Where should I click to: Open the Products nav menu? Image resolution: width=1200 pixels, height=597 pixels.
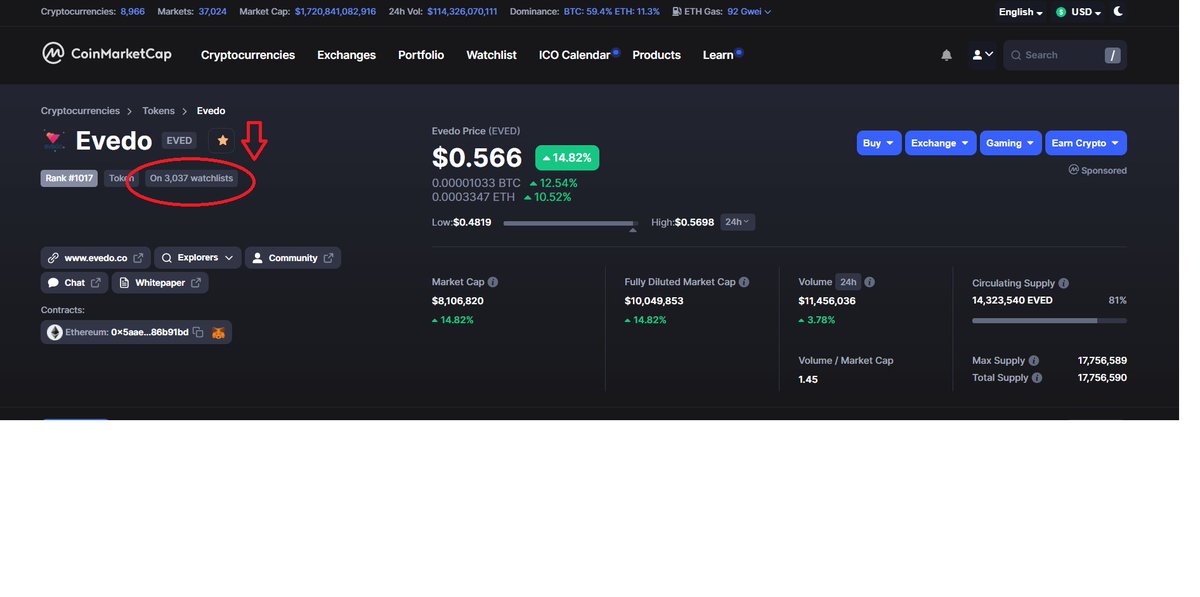tap(656, 55)
